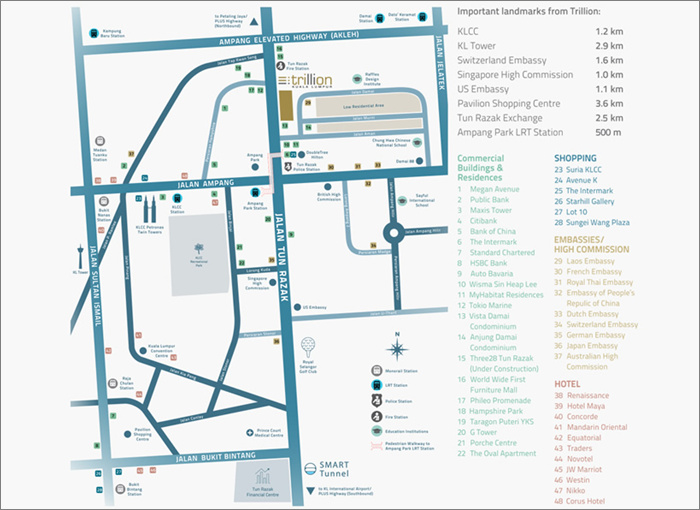Click 'EMBASSIES/ HIGH COMMISSION' legend heading
Image resolution: width=700 pixels, height=510 pixels.
592,244
